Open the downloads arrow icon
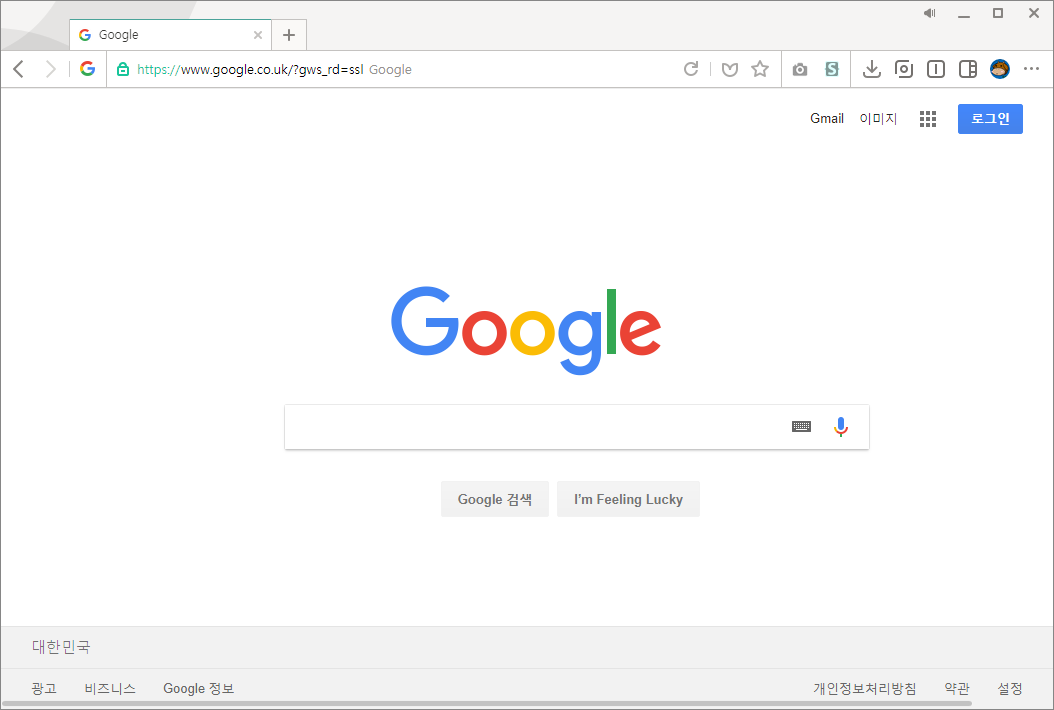The height and width of the screenshot is (710, 1054). point(872,69)
